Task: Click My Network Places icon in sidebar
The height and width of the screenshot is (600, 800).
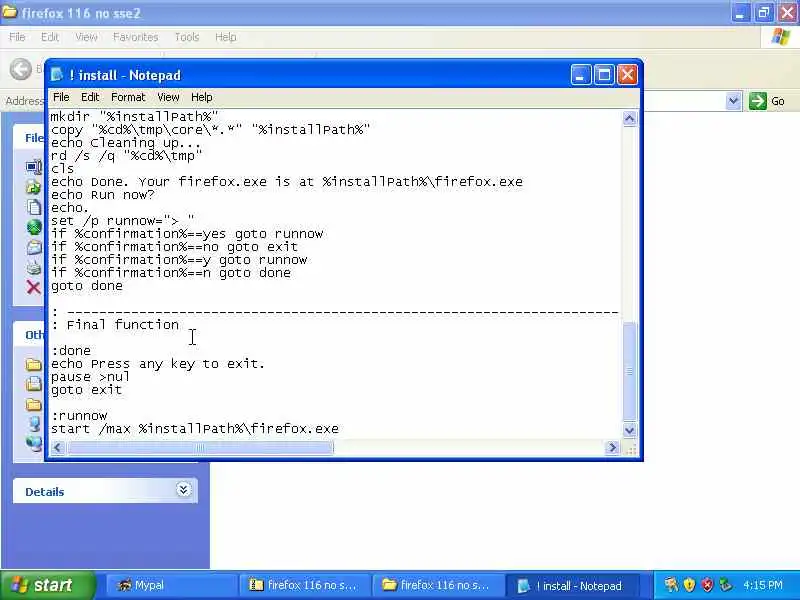Action: [x=34, y=443]
